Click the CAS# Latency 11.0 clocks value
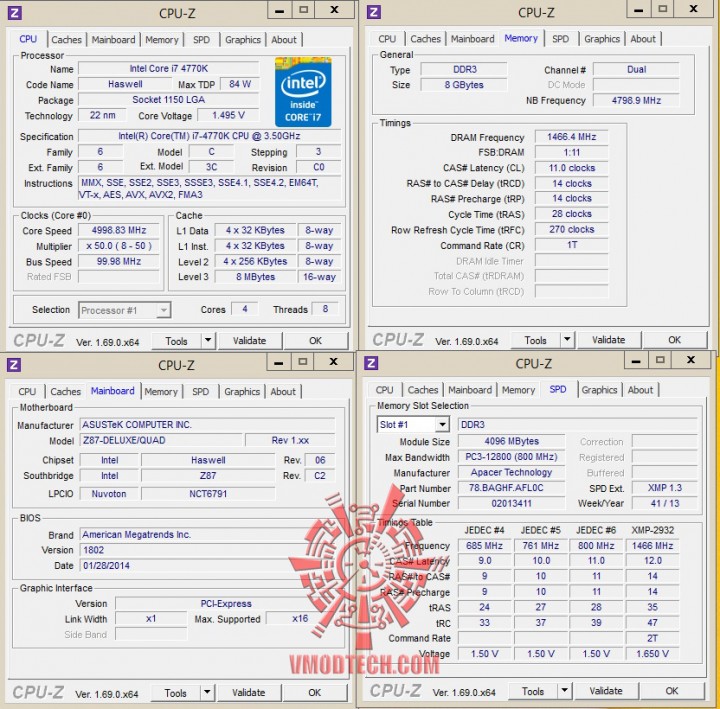Image resolution: width=720 pixels, height=709 pixels. [x=572, y=168]
